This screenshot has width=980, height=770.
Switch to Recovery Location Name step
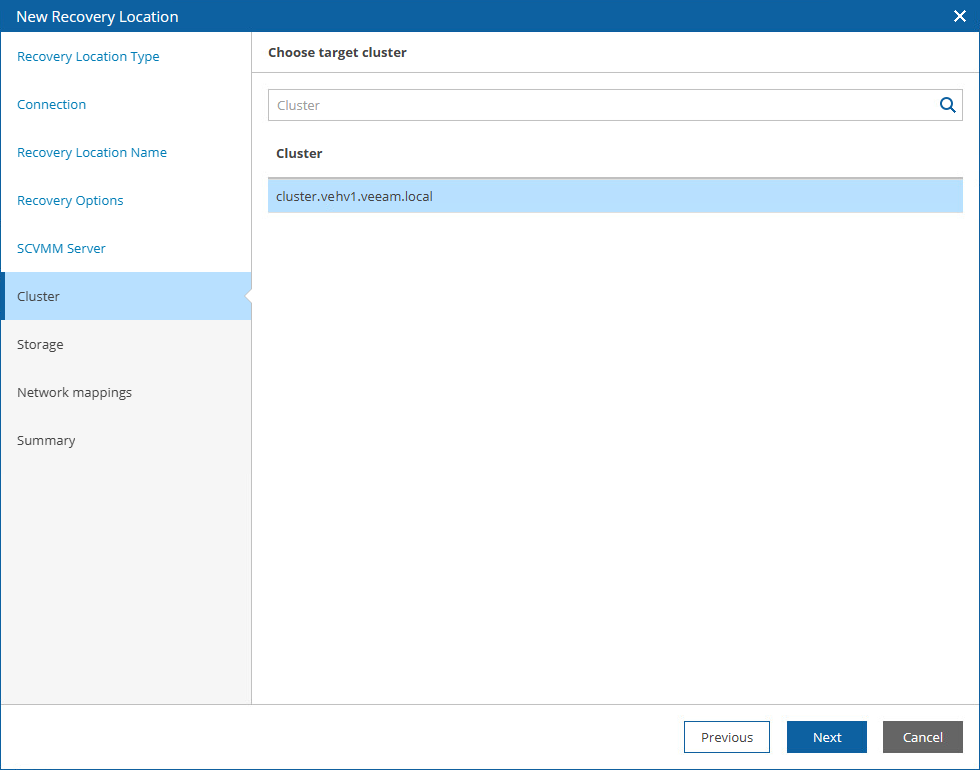[x=92, y=153]
